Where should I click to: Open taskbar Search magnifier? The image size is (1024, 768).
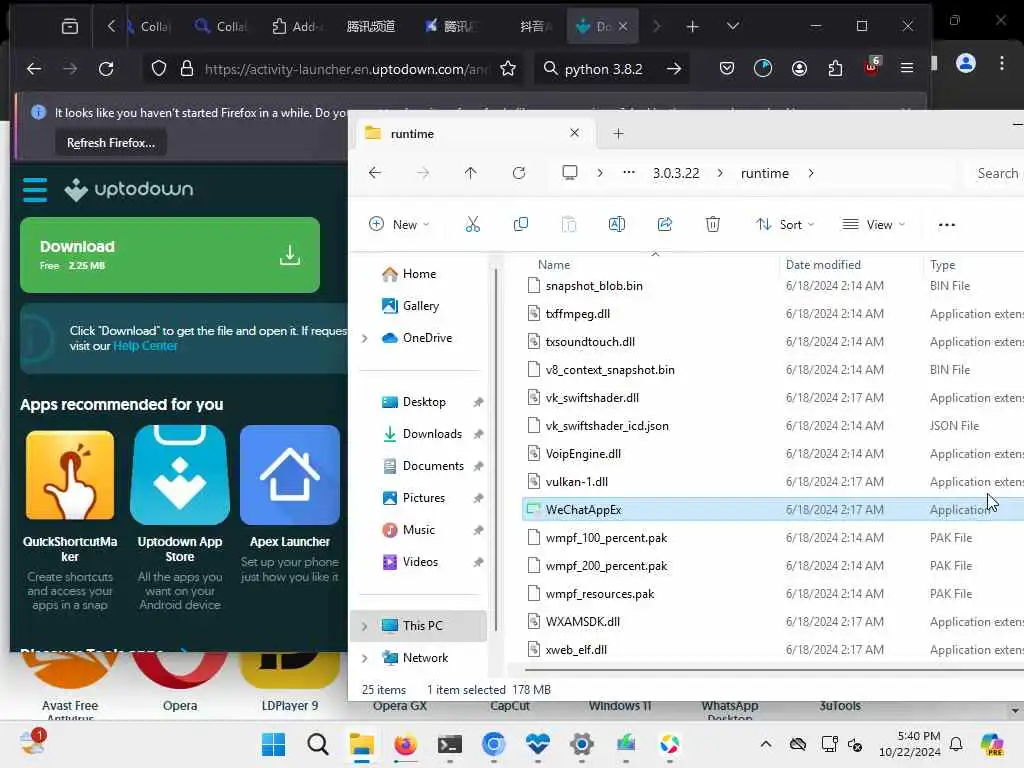click(x=317, y=744)
